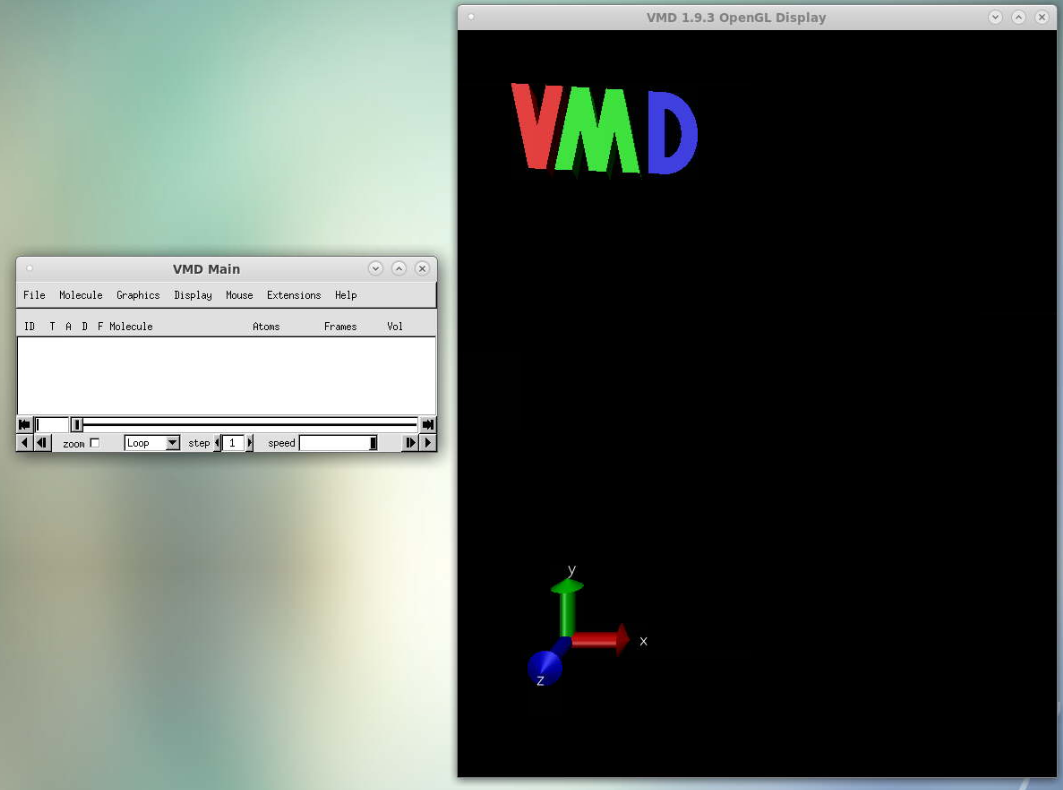Open the File menu

pyautogui.click(x=34, y=295)
